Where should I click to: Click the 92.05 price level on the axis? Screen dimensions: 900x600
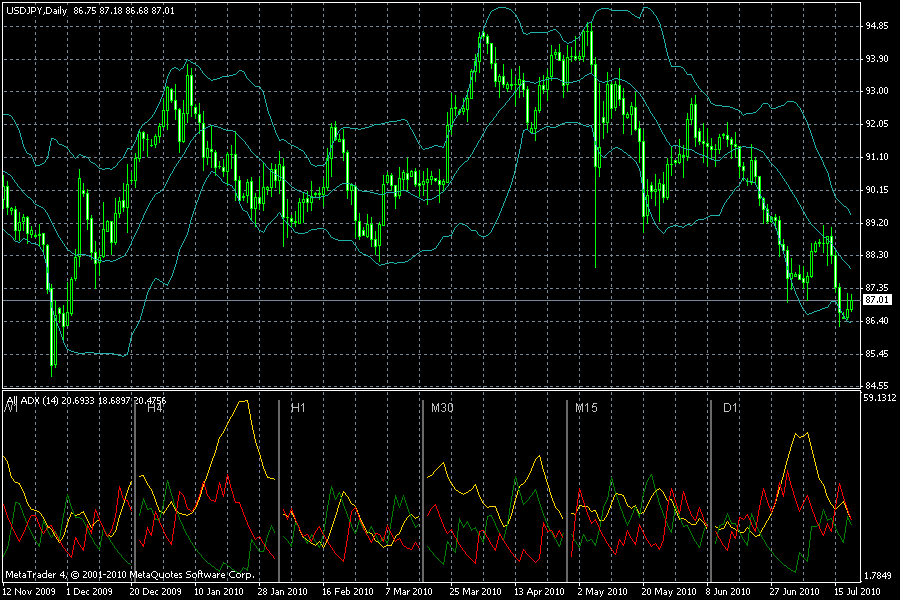coord(876,124)
